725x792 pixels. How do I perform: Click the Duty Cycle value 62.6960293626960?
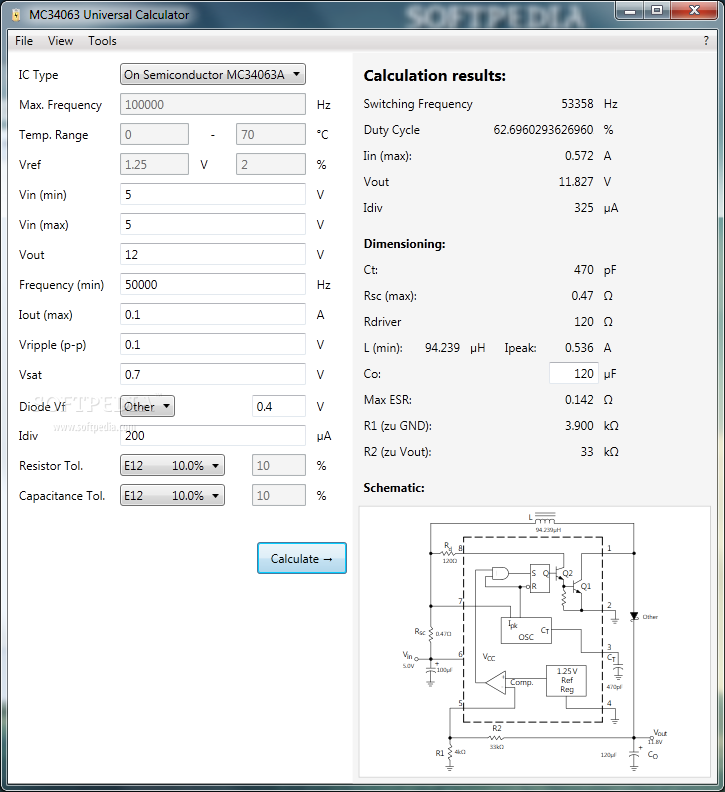543,130
